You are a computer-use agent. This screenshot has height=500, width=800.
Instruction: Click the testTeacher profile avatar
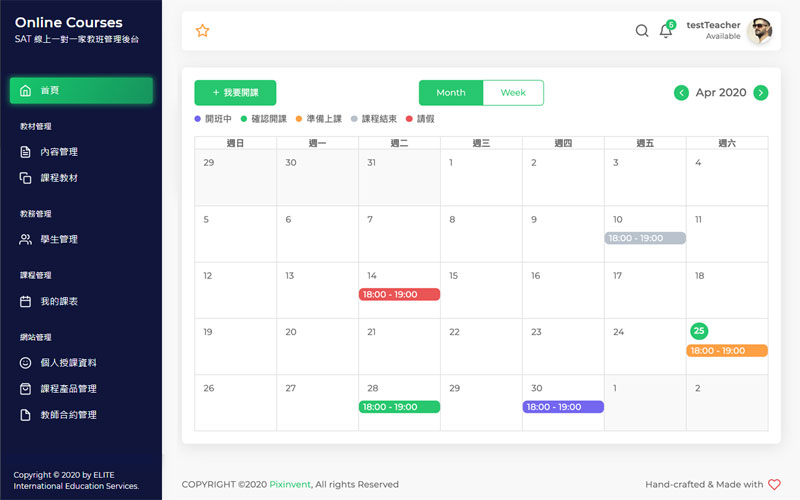[760, 31]
